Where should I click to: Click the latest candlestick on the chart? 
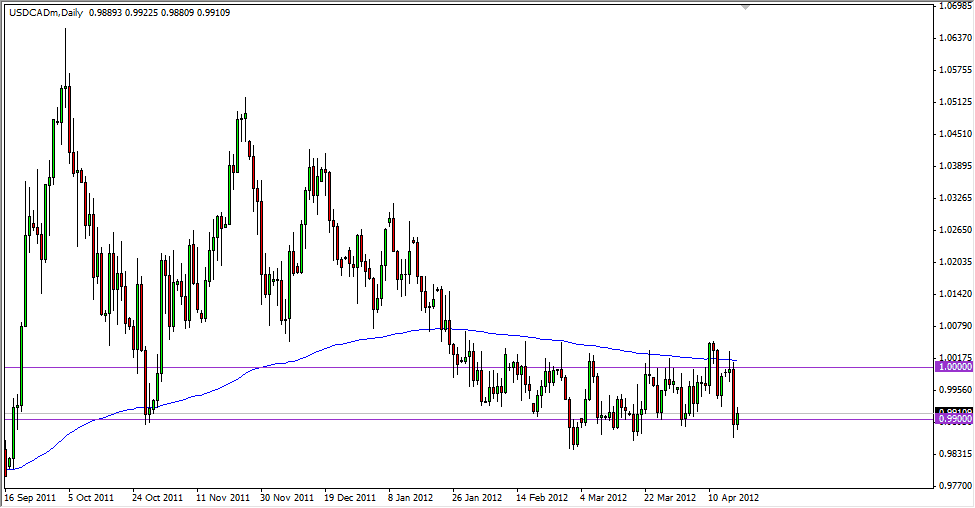[738, 418]
